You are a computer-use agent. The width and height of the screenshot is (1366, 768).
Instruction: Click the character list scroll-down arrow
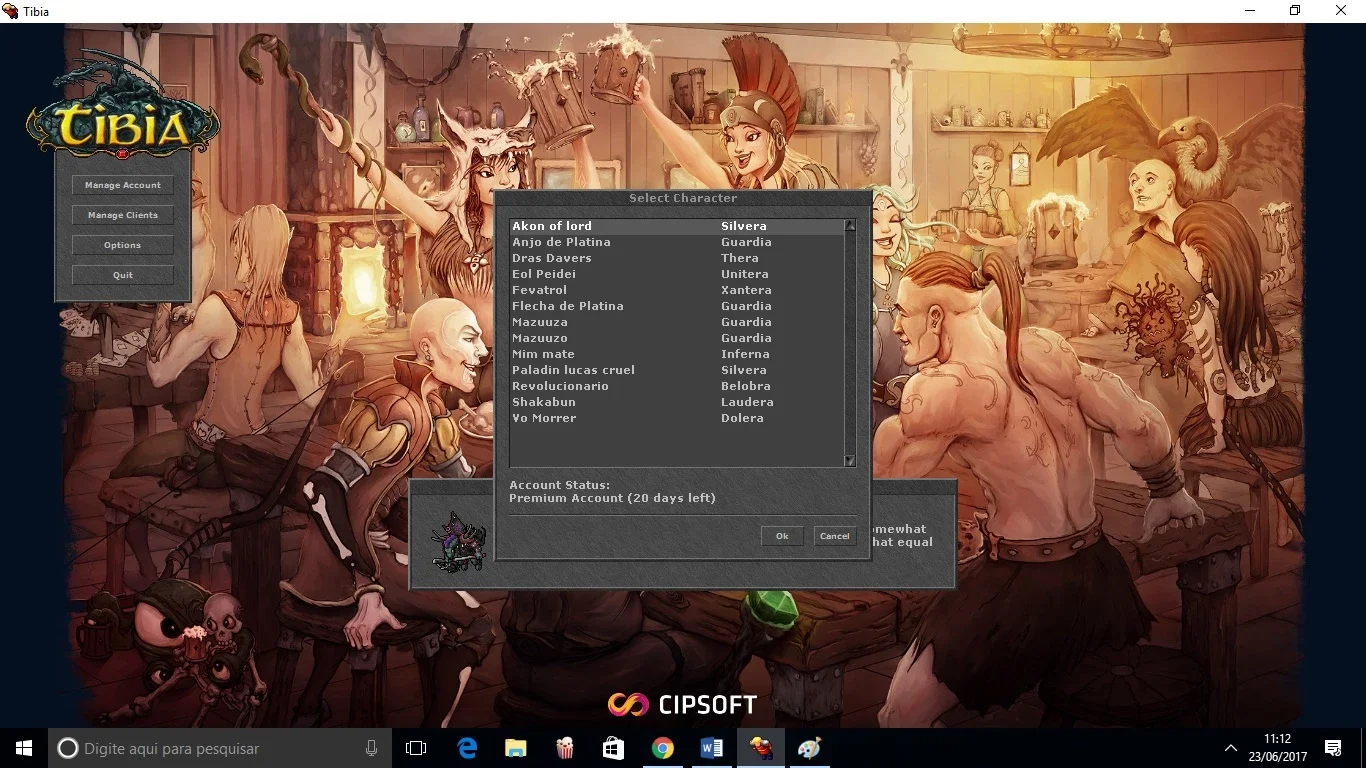[850, 461]
